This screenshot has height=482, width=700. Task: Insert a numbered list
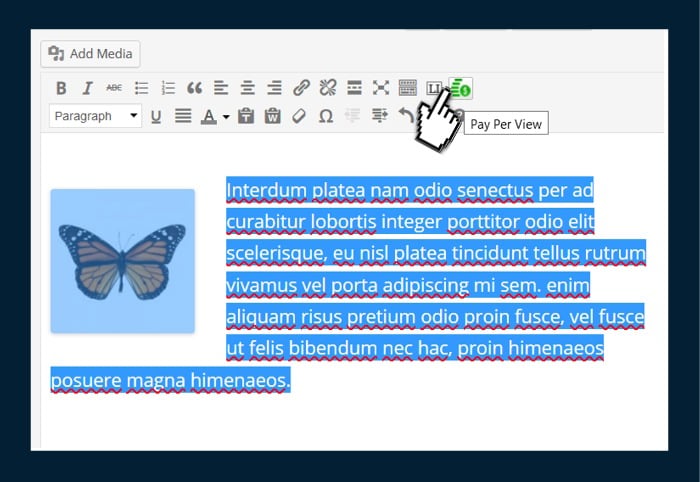[168, 88]
